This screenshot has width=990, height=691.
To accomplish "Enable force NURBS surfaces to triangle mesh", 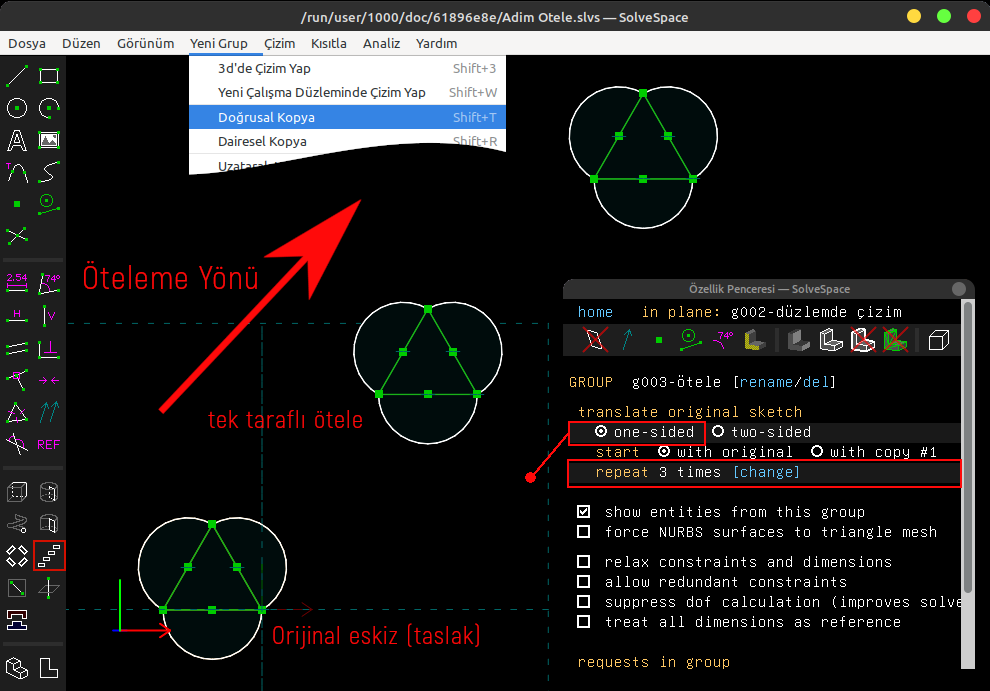I will (584, 532).
